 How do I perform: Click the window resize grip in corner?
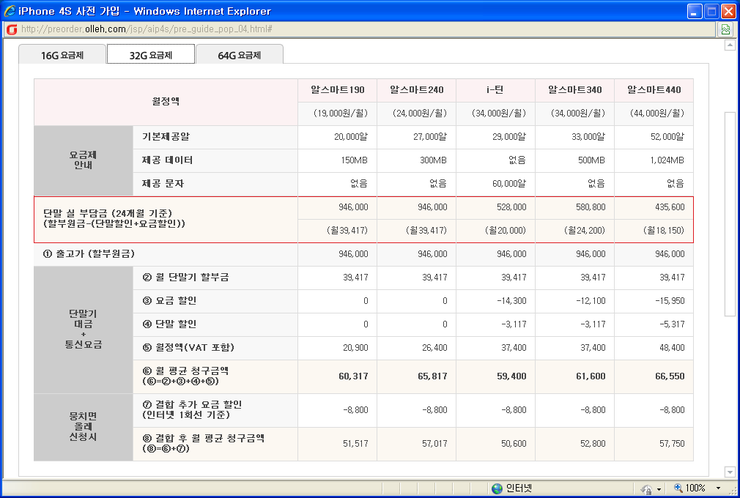click(x=733, y=491)
